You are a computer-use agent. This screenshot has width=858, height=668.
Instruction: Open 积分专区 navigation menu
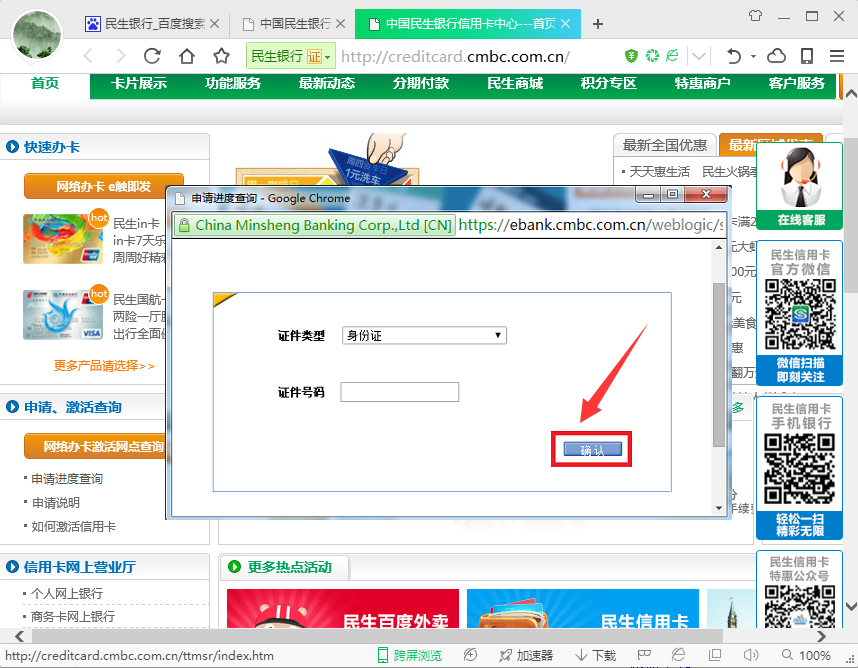click(x=608, y=84)
